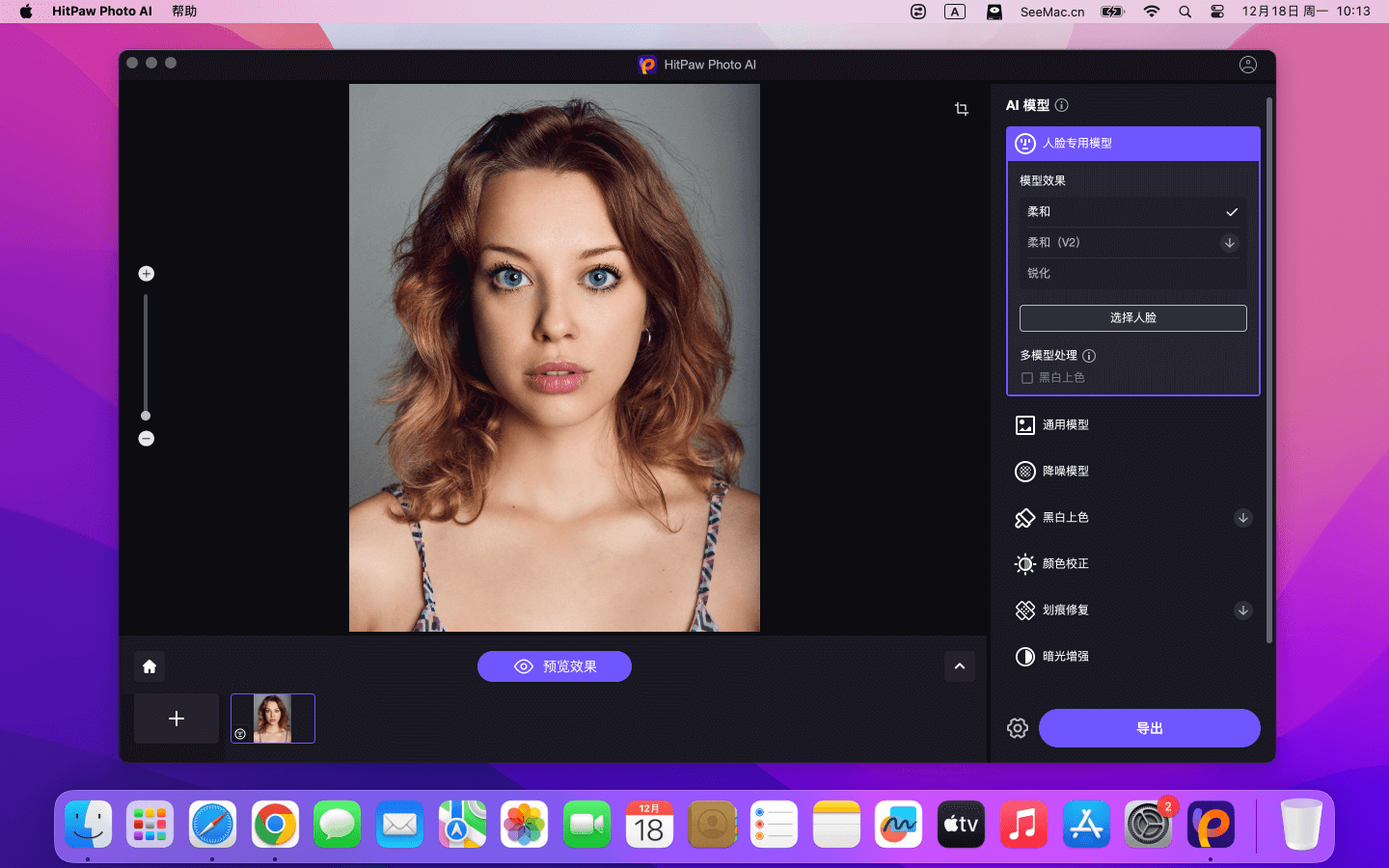The height and width of the screenshot is (868, 1389).
Task: Open the 帮助 menu in menu bar
Action: click(x=184, y=12)
